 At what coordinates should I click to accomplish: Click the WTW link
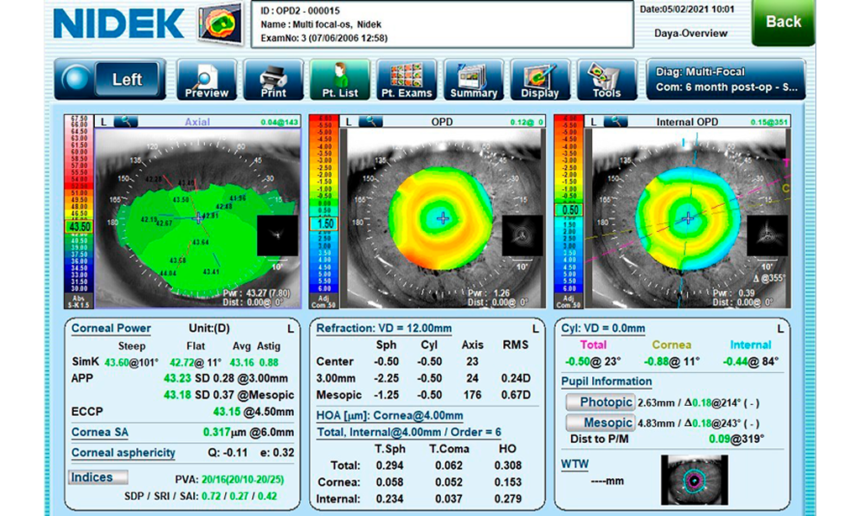[x=575, y=464]
